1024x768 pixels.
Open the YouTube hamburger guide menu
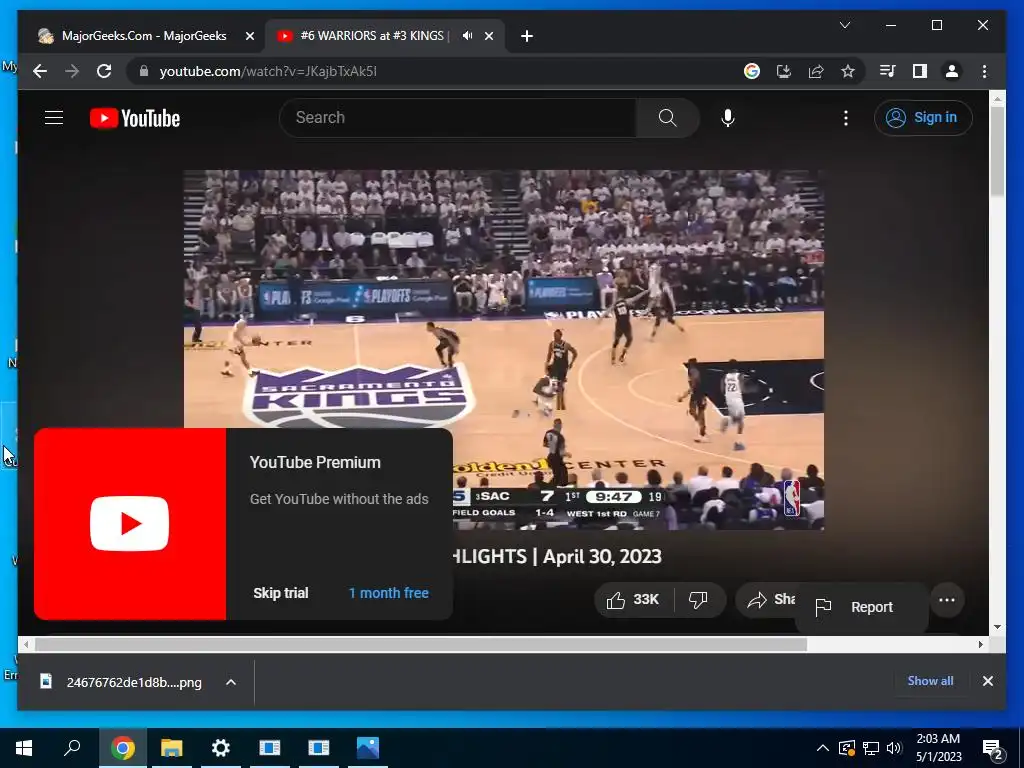(54, 118)
